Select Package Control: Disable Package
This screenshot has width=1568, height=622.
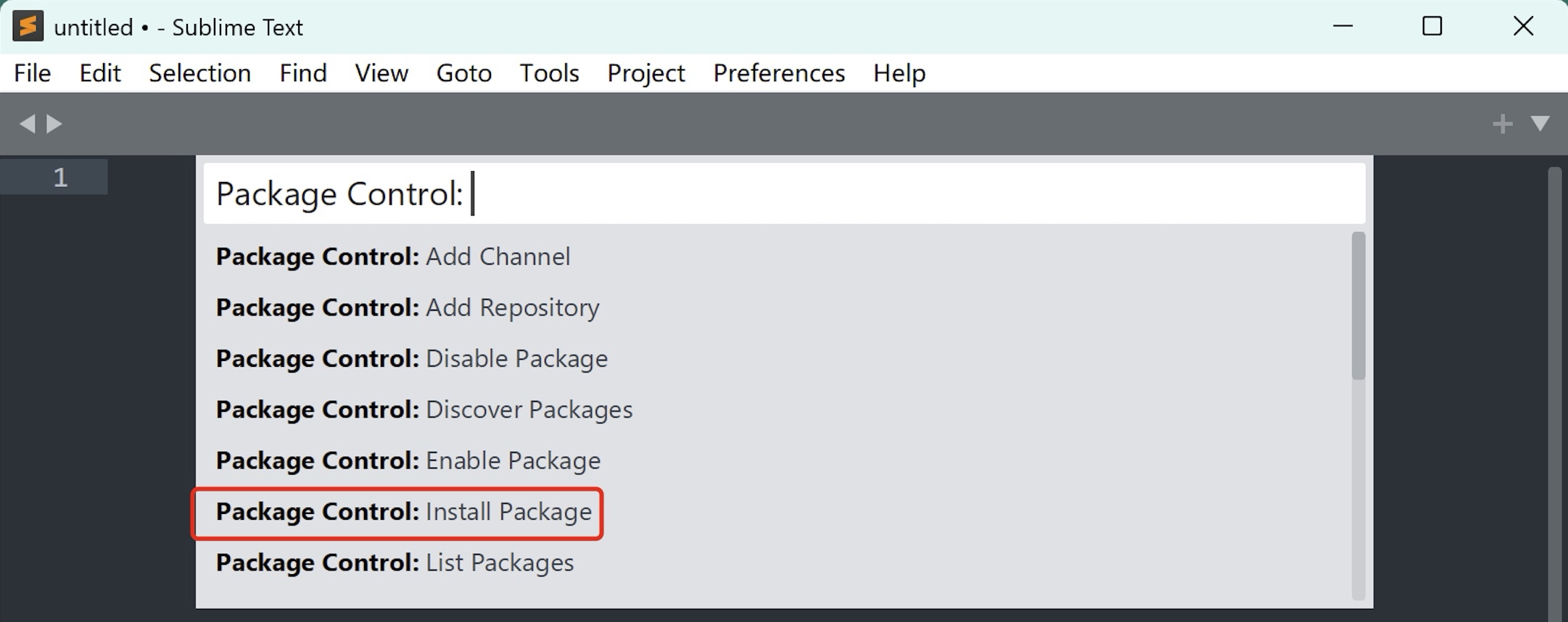pos(773,359)
